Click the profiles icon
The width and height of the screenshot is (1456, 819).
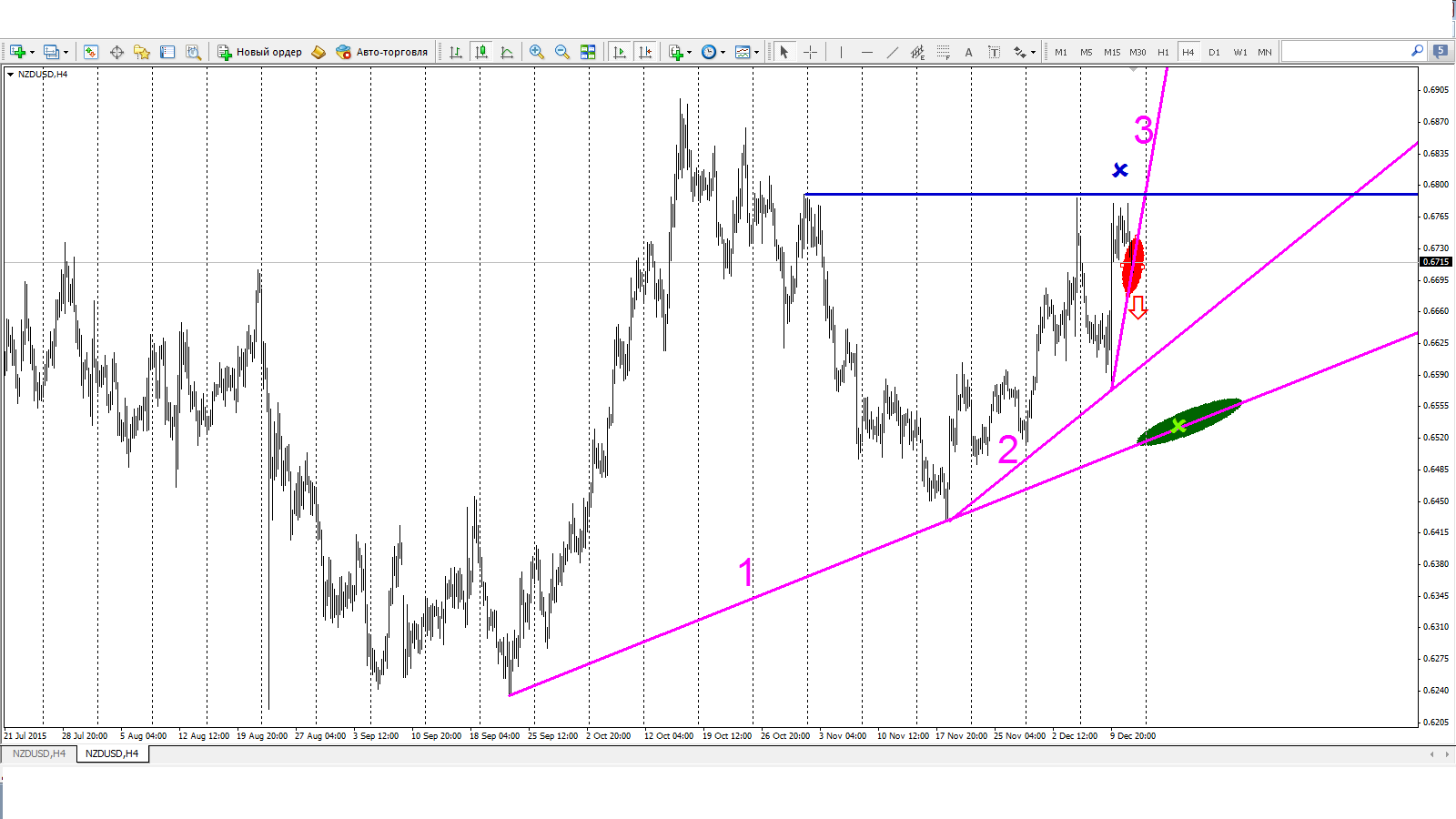[x=51, y=52]
